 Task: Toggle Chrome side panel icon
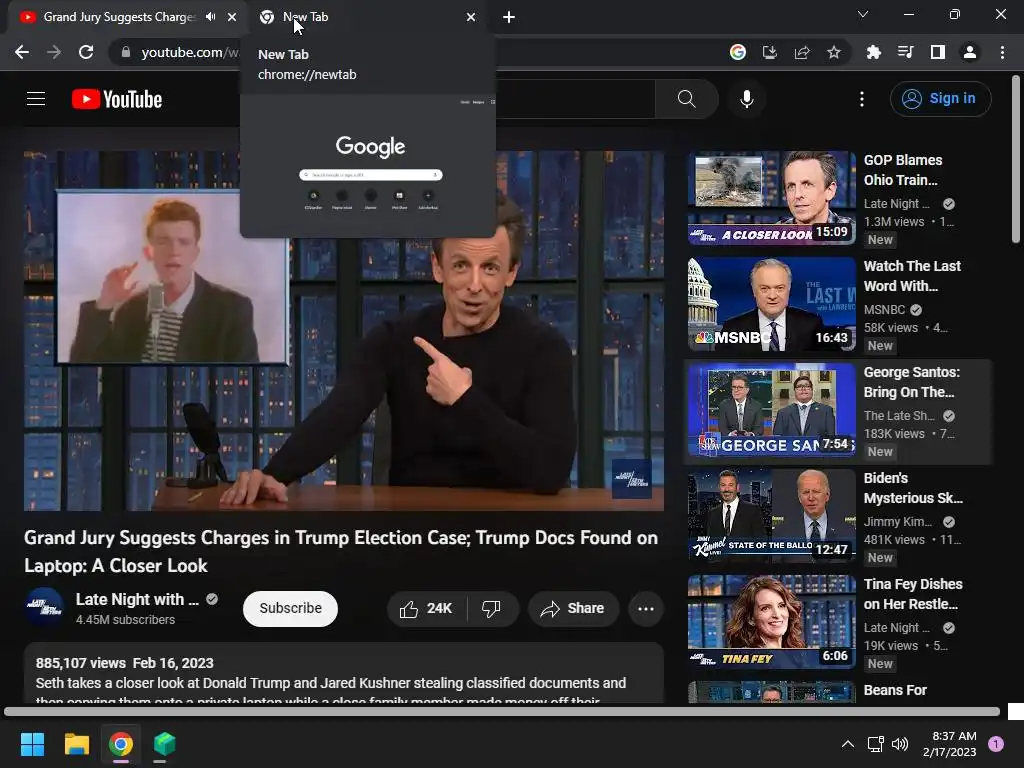coord(938,52)
